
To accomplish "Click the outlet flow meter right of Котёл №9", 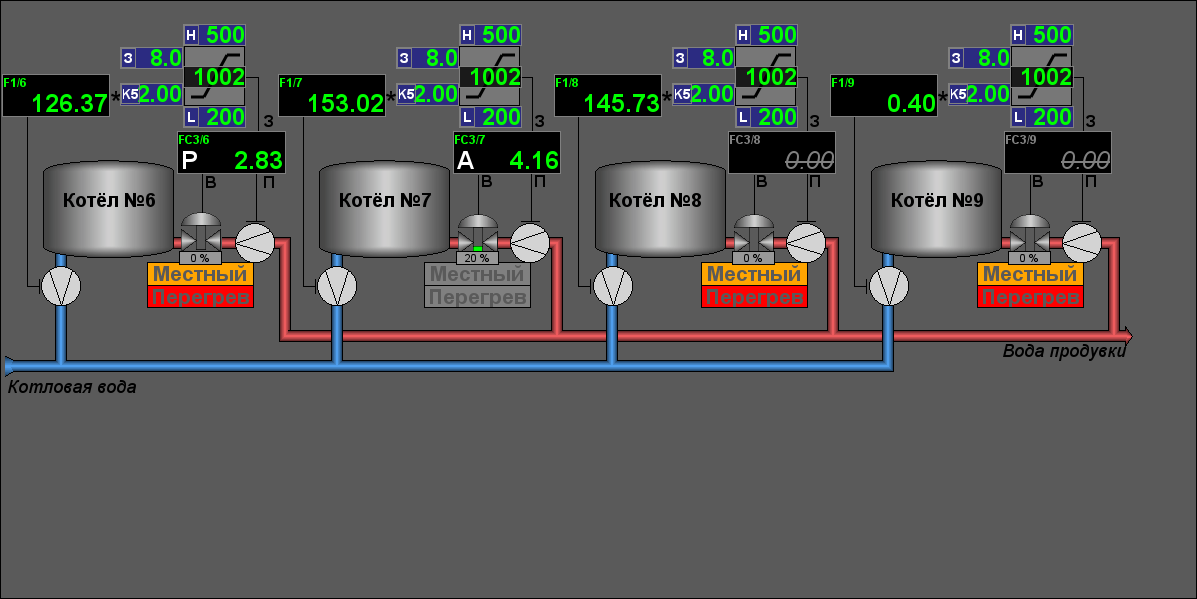I will coord(1083,241).
